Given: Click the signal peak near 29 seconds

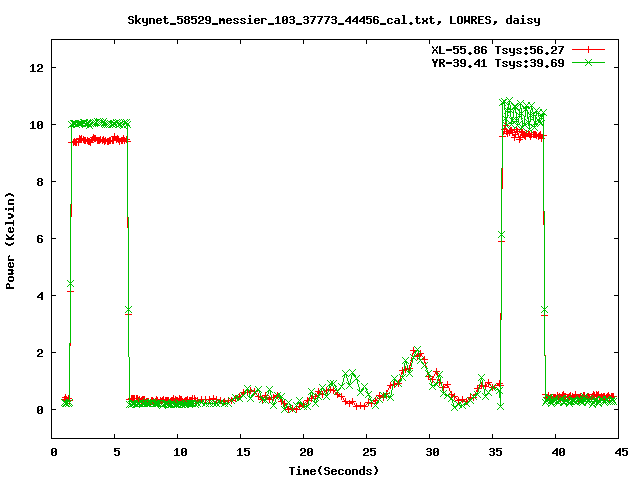Looking at the screenshot, I should pyautogui.click(x=416, y=351).
